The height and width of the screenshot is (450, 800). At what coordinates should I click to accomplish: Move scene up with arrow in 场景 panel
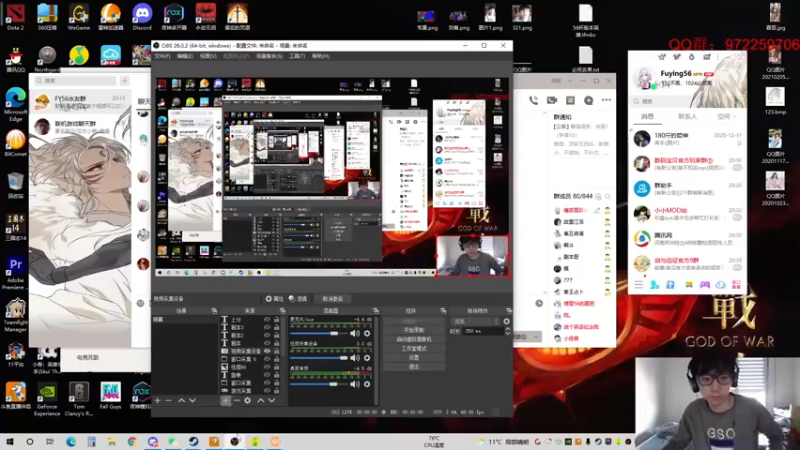click(181, 401)
